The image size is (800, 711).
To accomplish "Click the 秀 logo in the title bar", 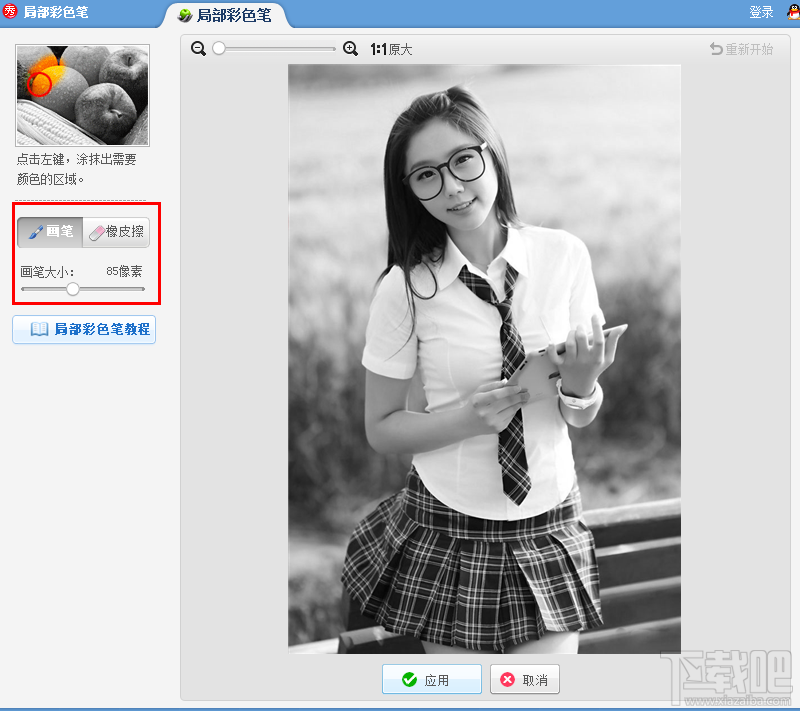I will click(x=13, y=11).
